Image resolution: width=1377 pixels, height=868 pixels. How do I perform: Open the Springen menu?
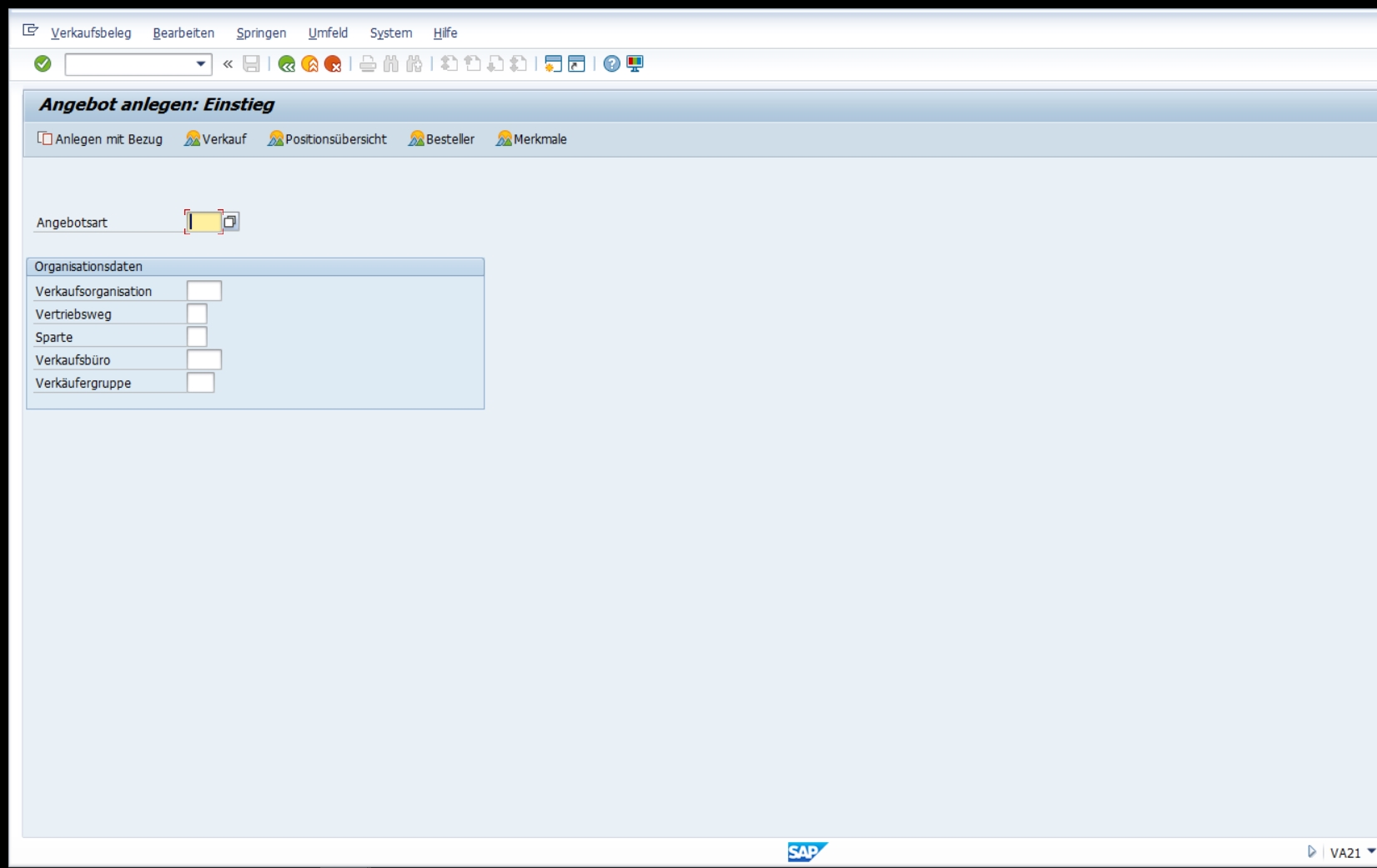tap(261, 33)
